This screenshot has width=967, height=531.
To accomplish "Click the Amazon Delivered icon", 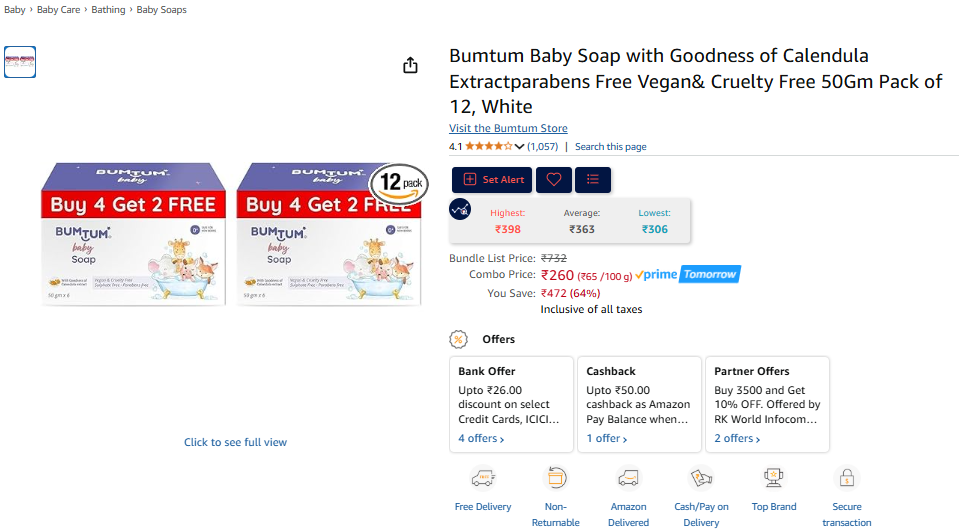I will tap(628, 478).
